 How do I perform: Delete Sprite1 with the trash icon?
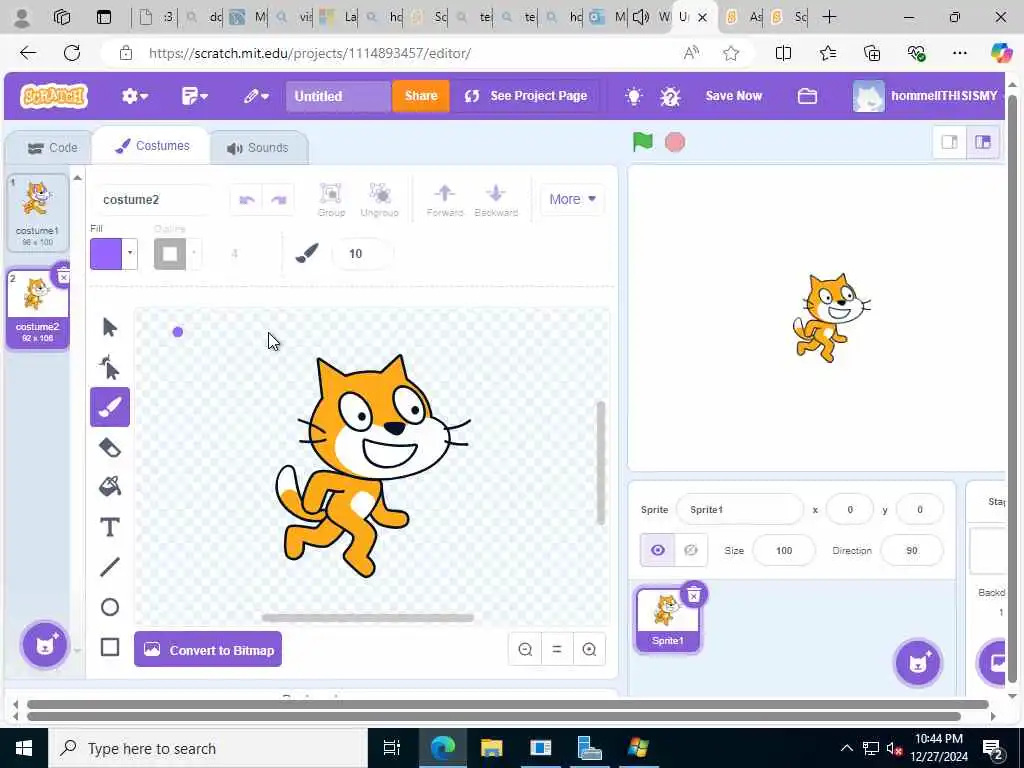(x=694, y=594)
